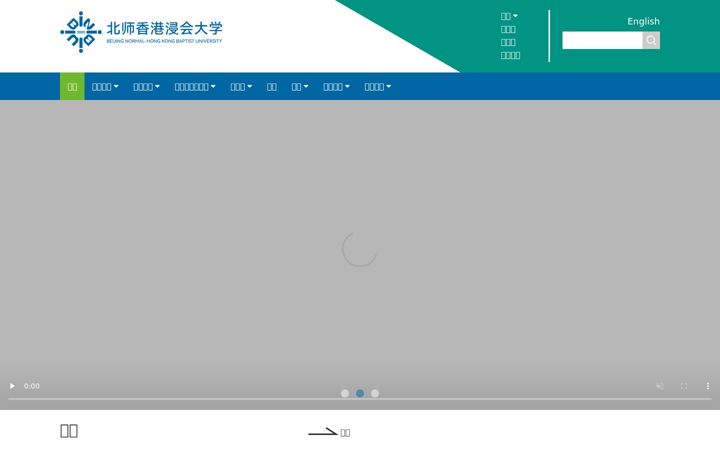Expand the three-character nav dropdown
Image resolution: width=720 pixels, height=450 pixels.
(241, 86)
